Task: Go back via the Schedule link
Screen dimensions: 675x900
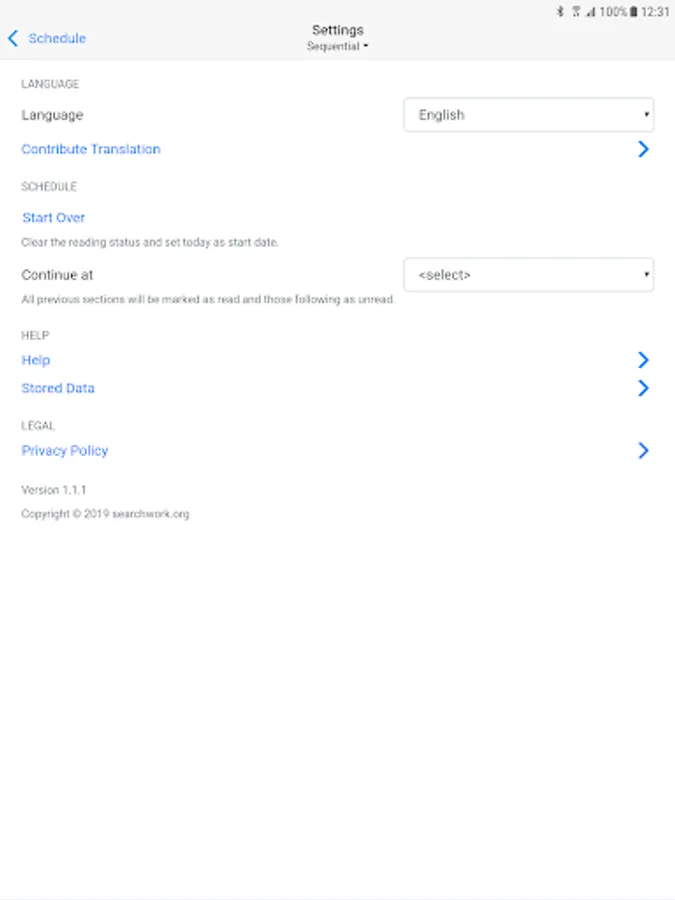Action: pyautogui.click(x=56, y=39)
